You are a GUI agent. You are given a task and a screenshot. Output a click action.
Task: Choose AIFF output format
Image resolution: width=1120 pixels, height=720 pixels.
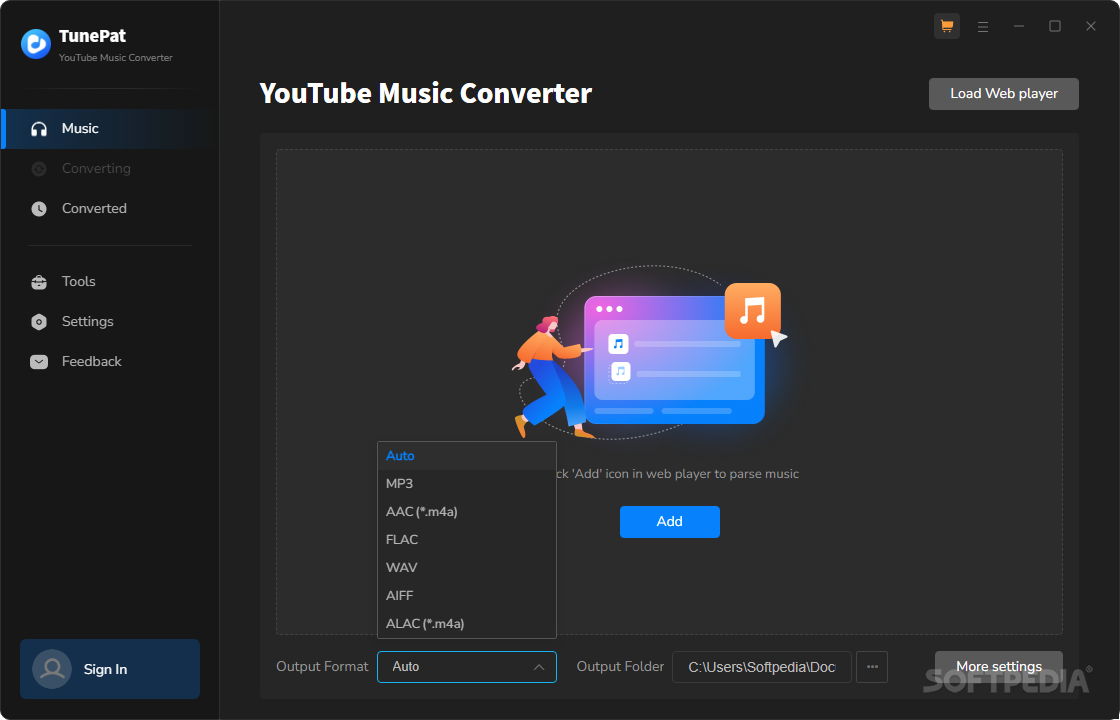tap(466, 595)
